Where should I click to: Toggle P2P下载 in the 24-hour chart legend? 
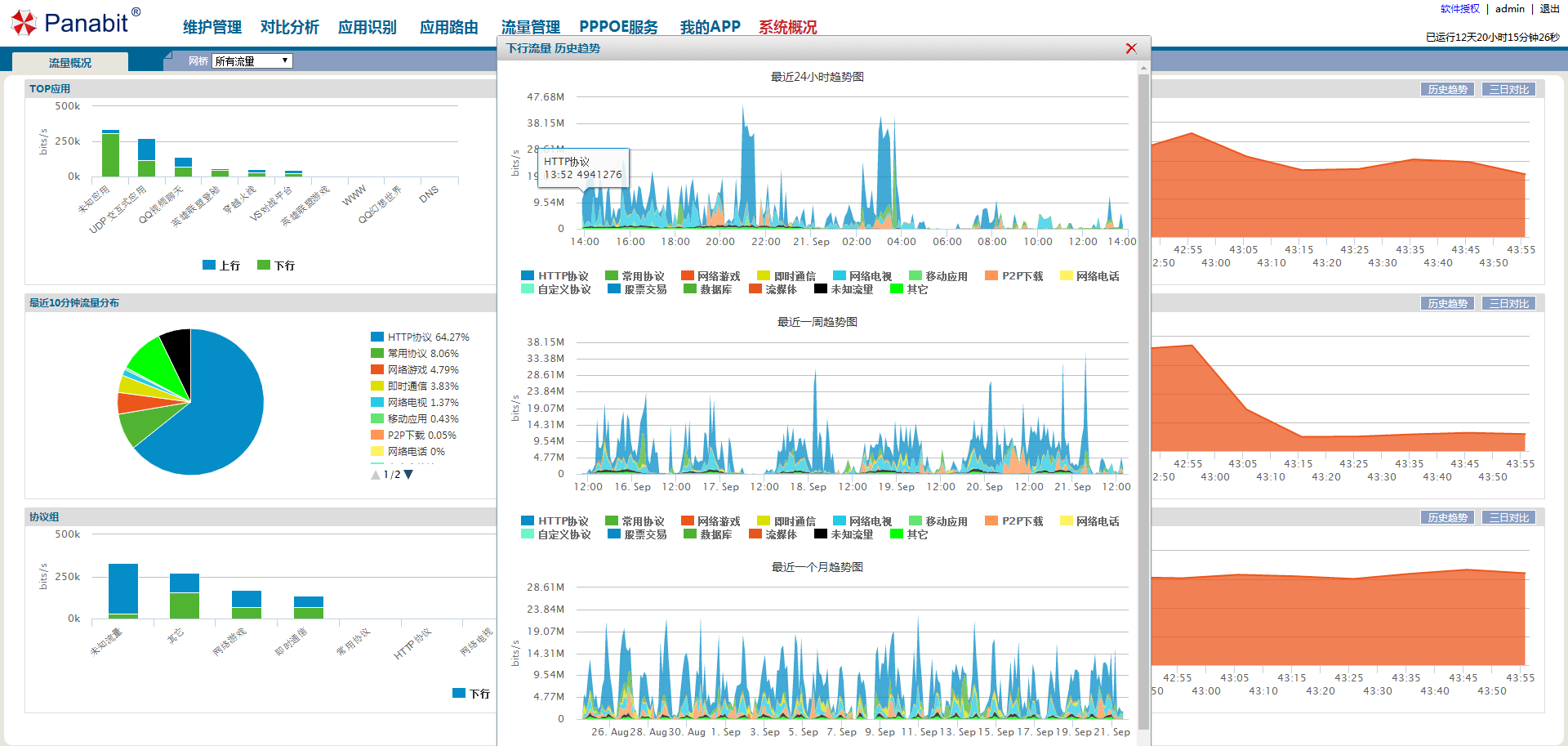[x=1014, y=276]
